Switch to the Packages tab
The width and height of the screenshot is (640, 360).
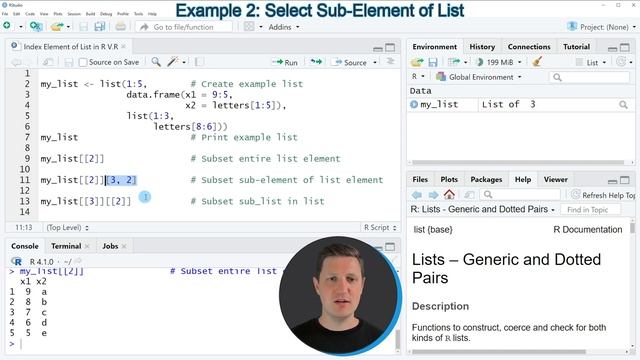point(486,179)
